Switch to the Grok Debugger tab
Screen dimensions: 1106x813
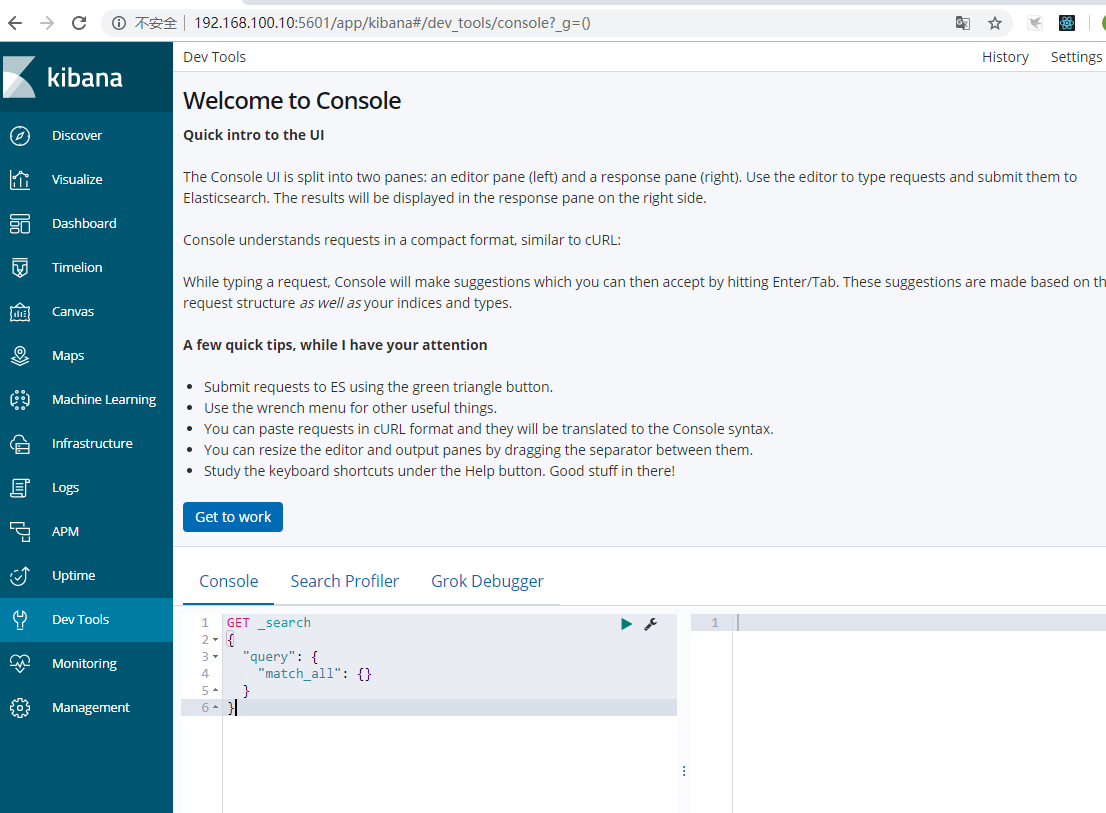point(487,582)
